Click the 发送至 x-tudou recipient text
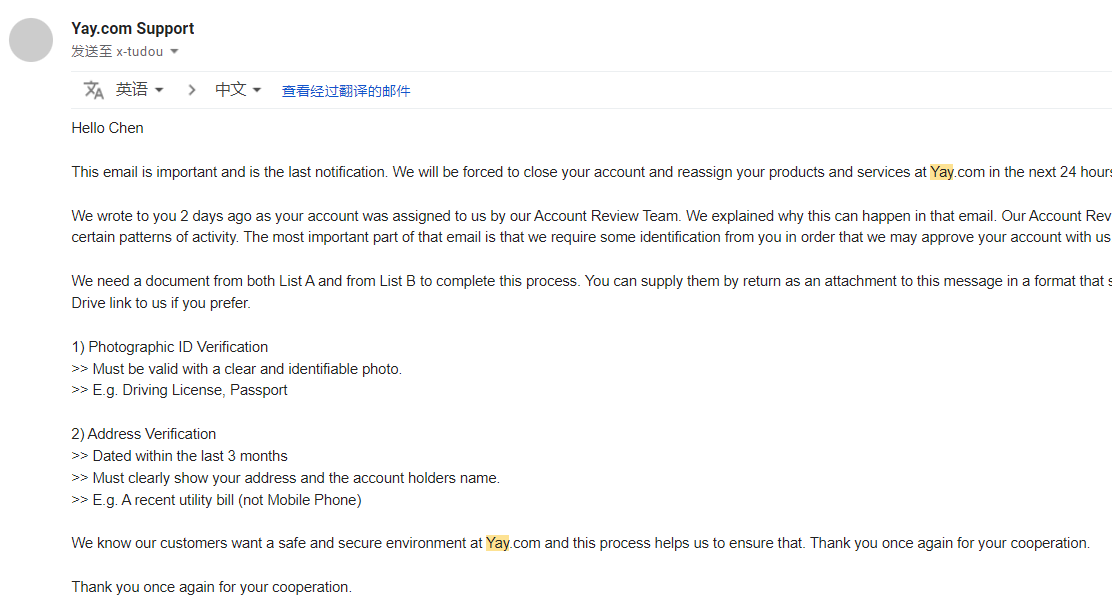This screenshot has width=1112, height=612. pyautogui.click(x=116, y=52)
